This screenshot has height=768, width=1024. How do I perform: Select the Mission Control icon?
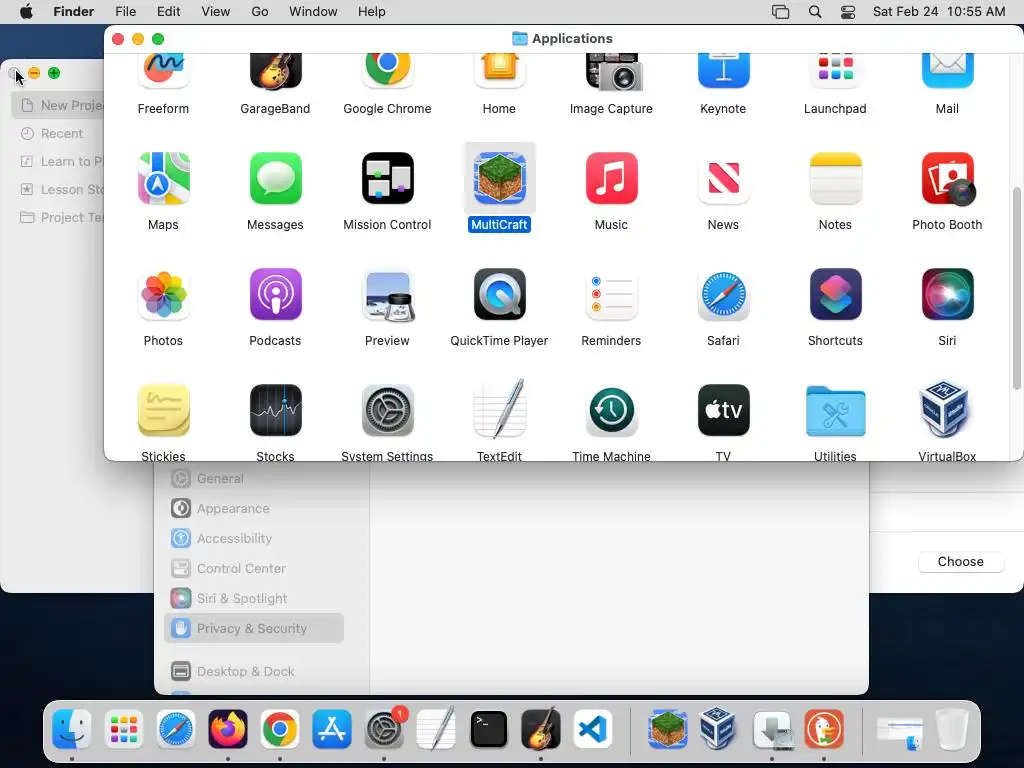click(388, 178)
